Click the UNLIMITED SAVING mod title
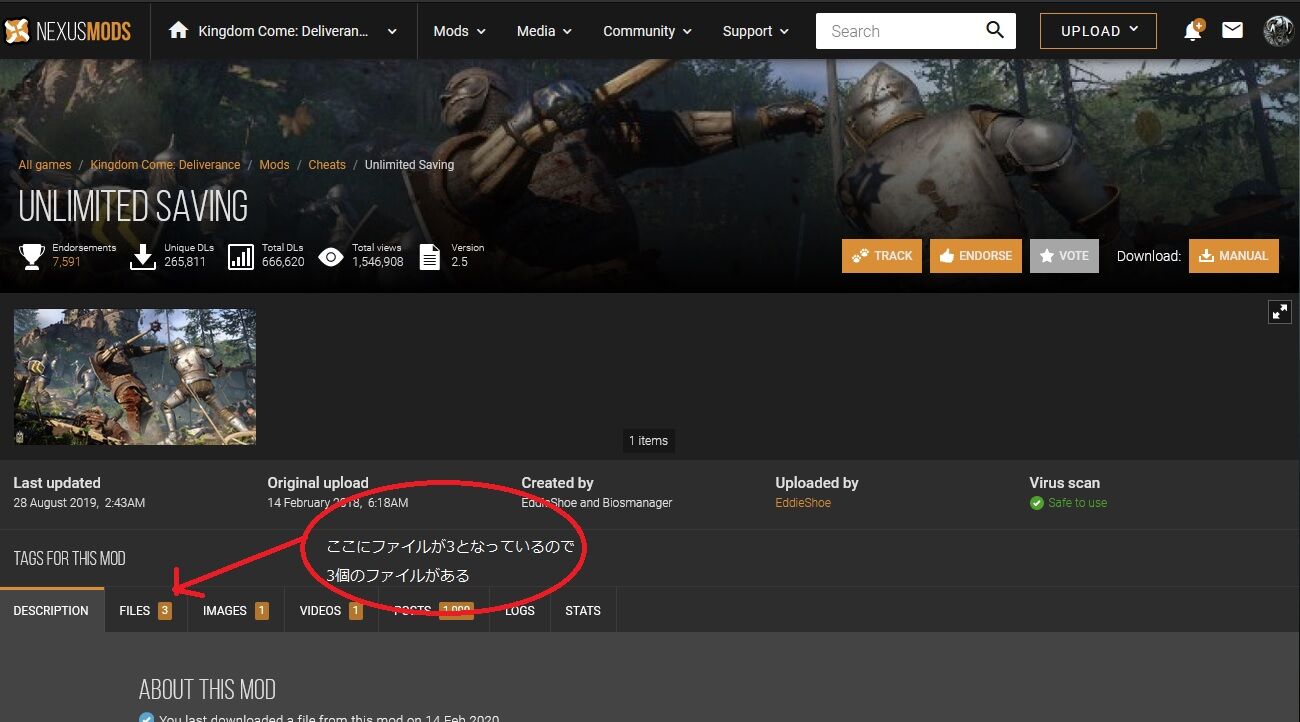Viewport: 1300px width, 722px height. [x=133, y=207]
